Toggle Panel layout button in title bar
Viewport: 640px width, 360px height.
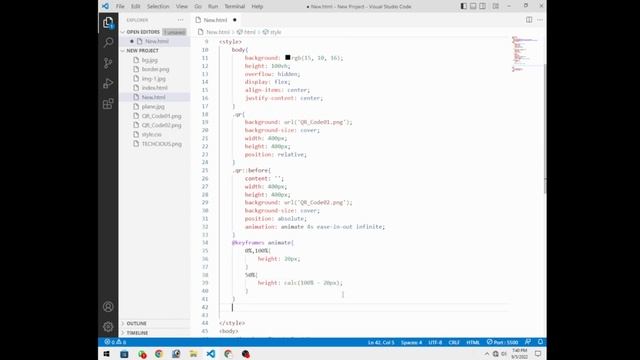(x=473, y=6)
